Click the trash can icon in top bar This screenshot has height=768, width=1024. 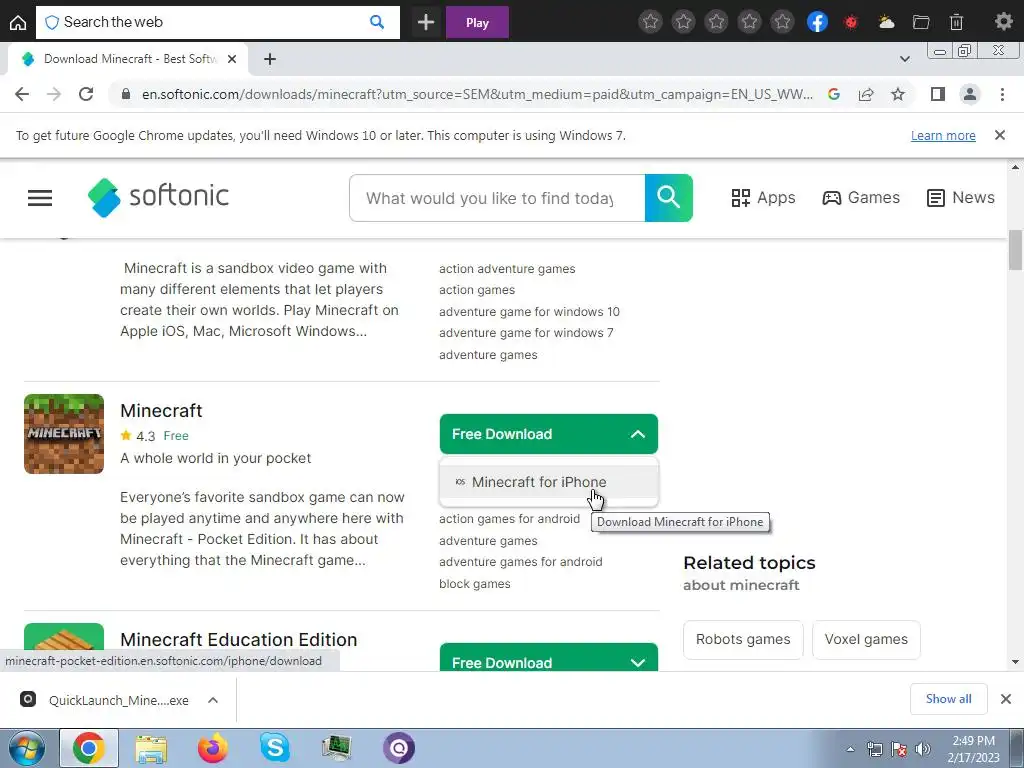click(956, 22)
